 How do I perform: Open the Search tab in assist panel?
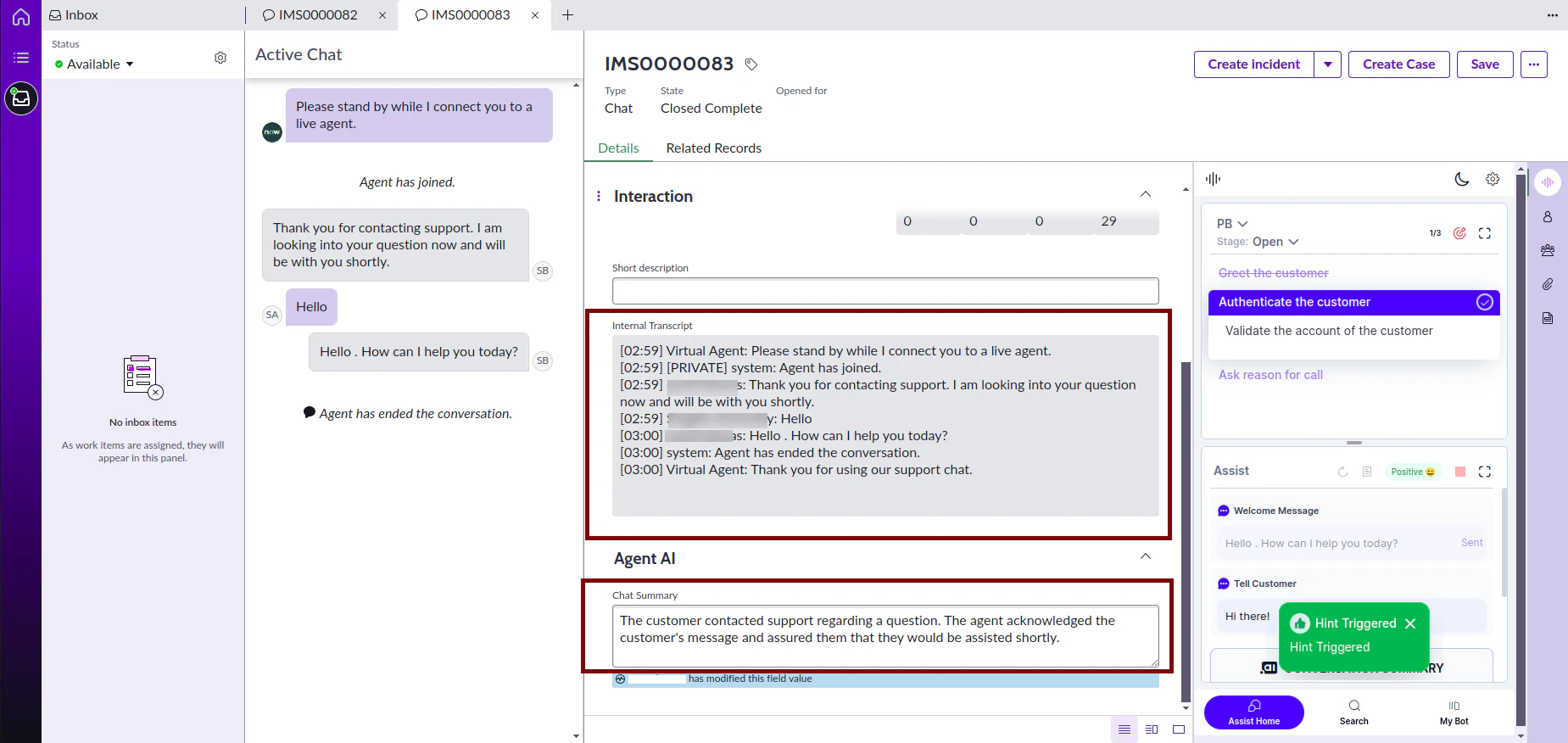coord(1354,712)
